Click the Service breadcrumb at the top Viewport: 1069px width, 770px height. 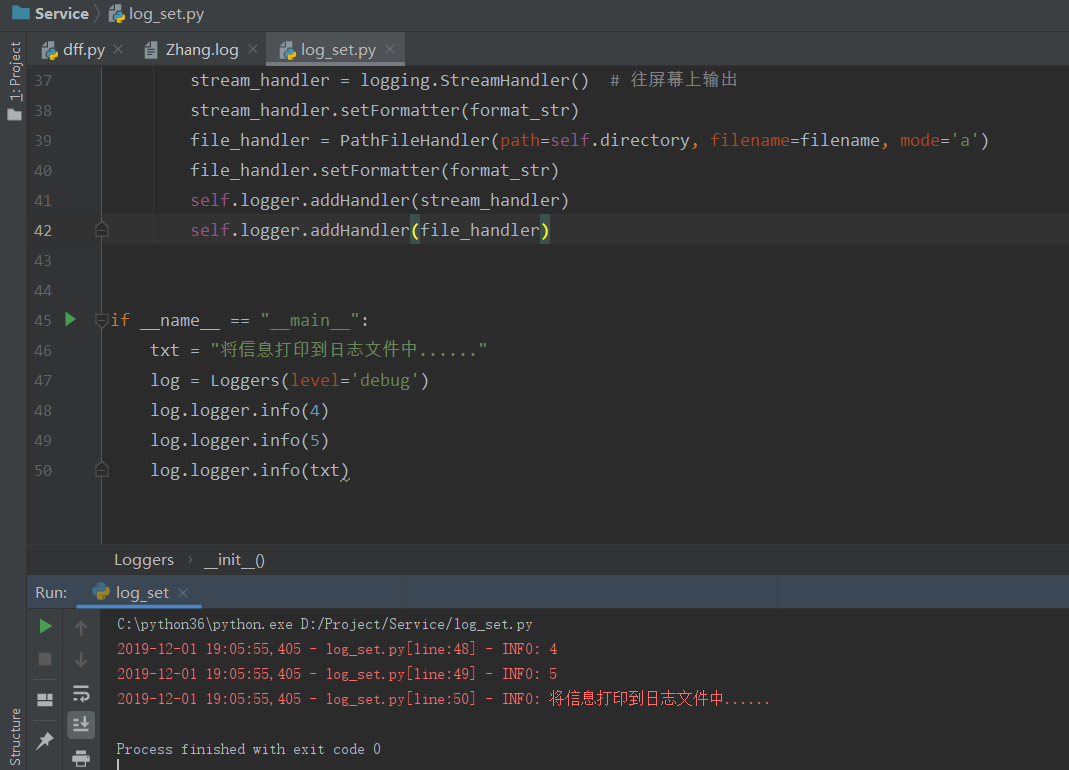(x=58, y=13)
